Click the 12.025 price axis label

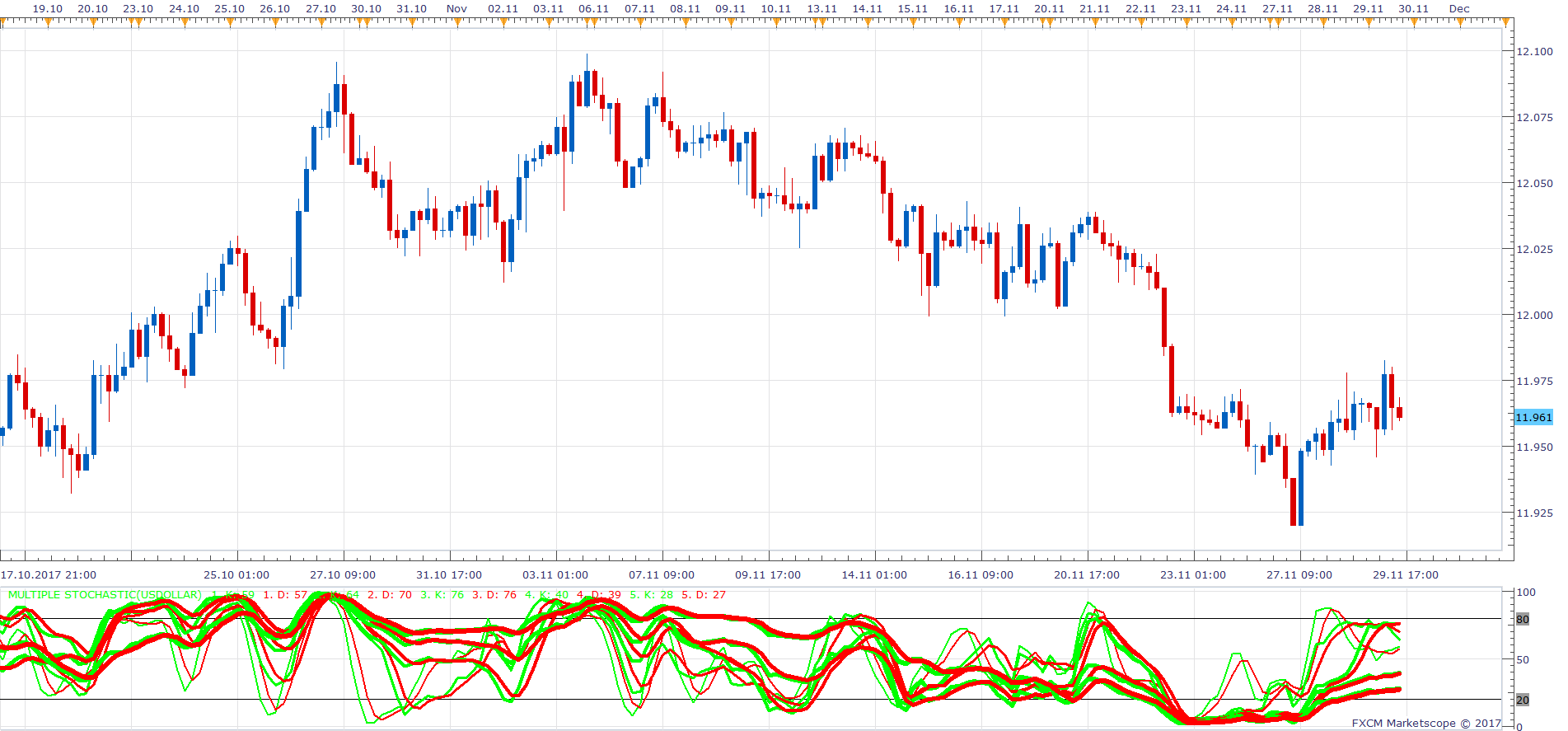tap(1534, 249)
